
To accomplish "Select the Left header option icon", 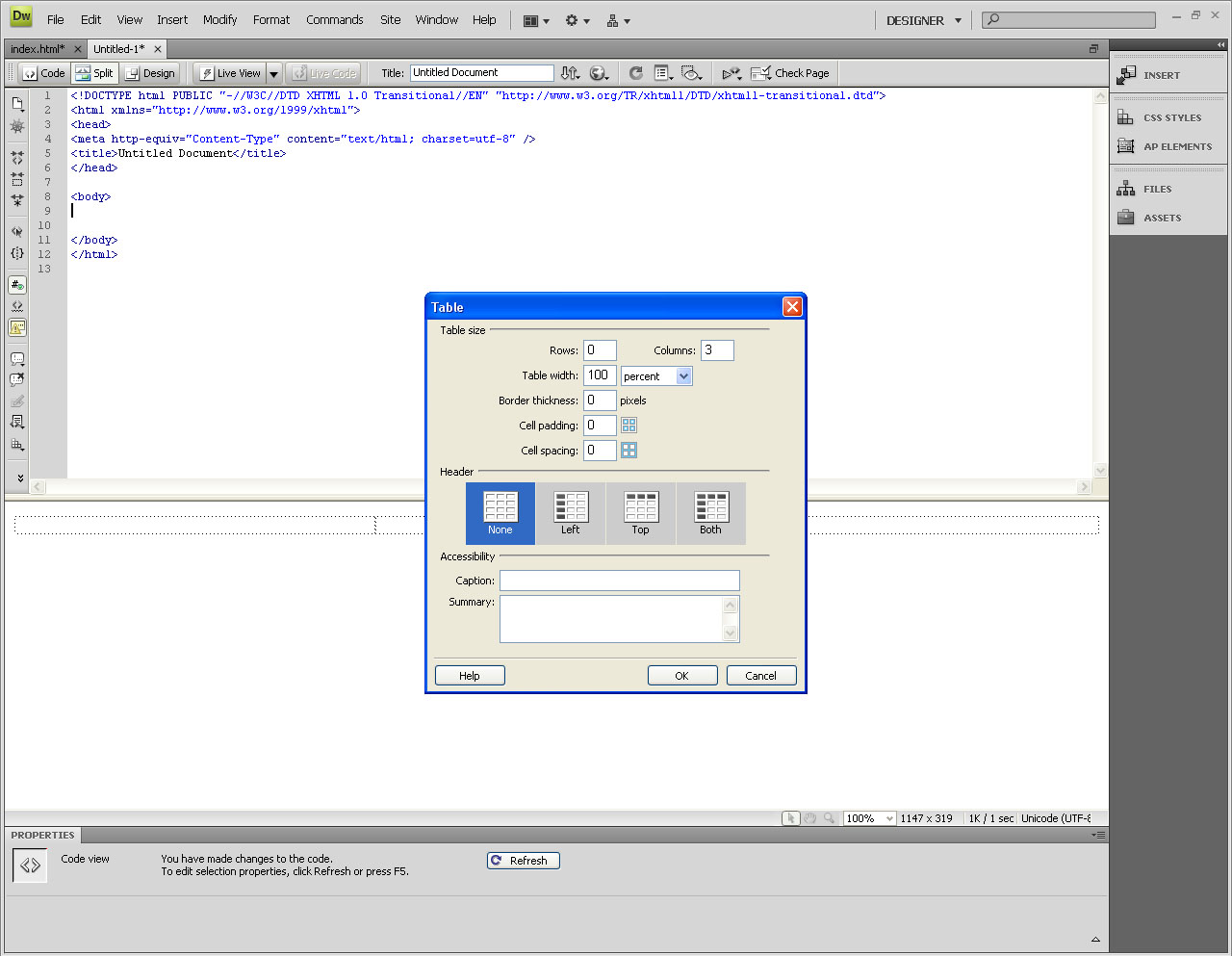I will (x=571, y=506).
